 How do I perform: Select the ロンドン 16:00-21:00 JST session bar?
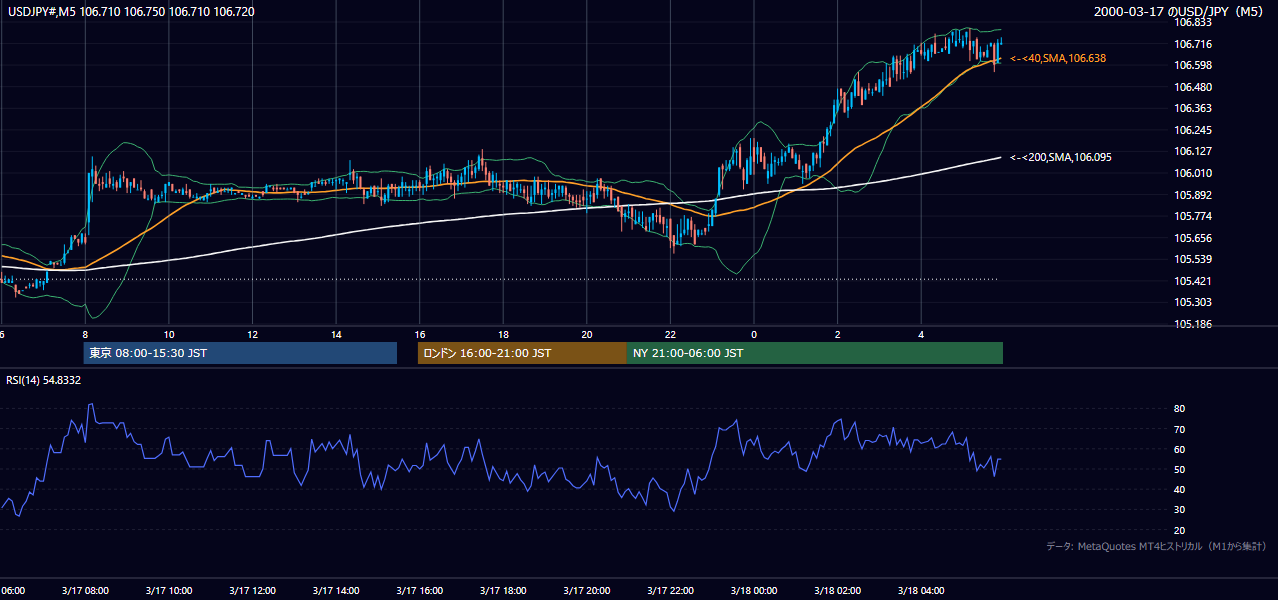coord(522,353)
